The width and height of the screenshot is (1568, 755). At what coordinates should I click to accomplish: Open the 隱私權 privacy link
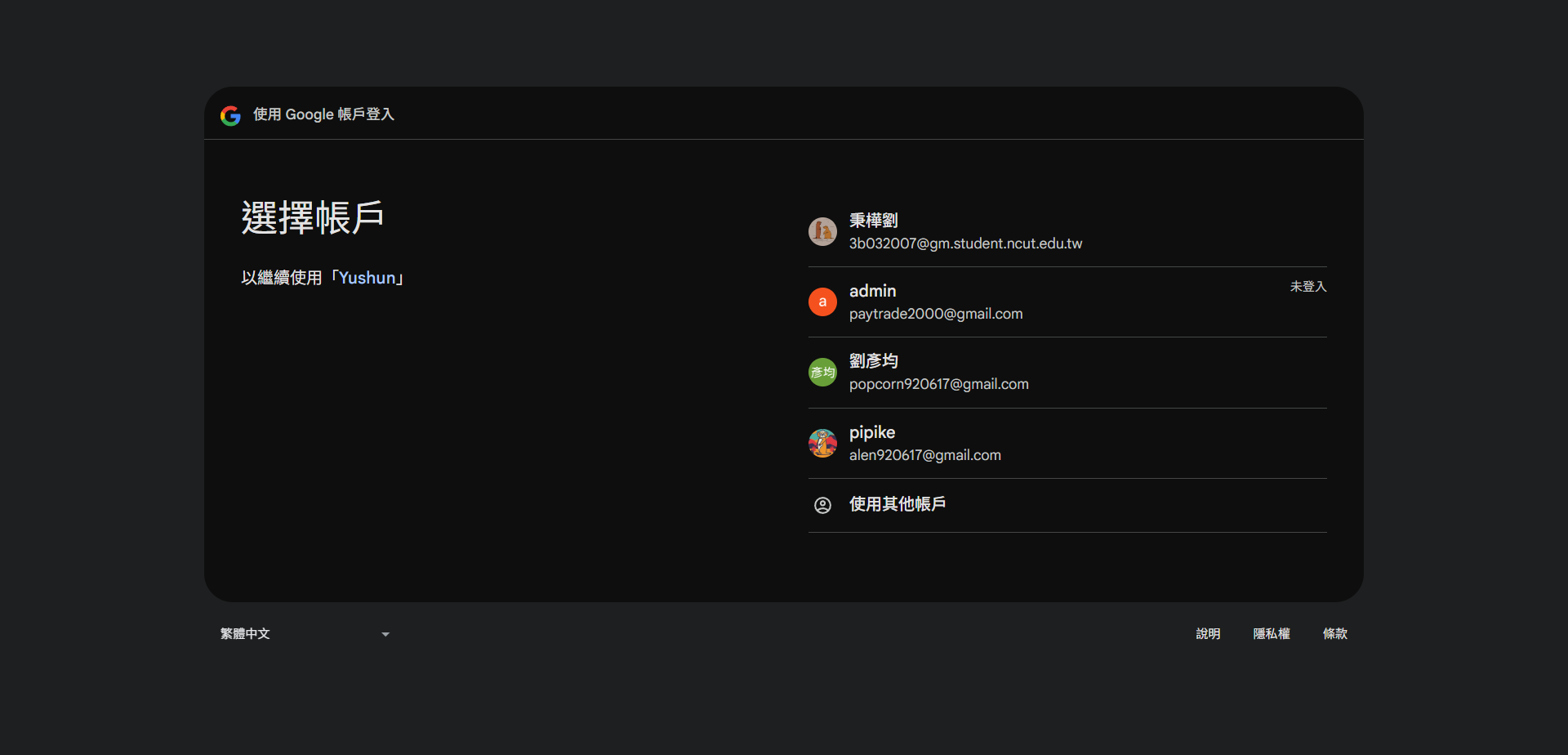[x=1272, y=634]
